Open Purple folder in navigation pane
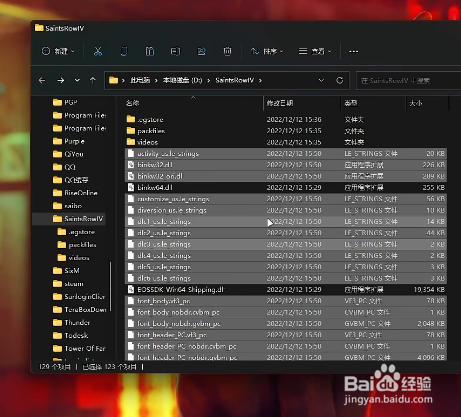The image size is (461, 417). pyautogui.click(x=69, y=141)
